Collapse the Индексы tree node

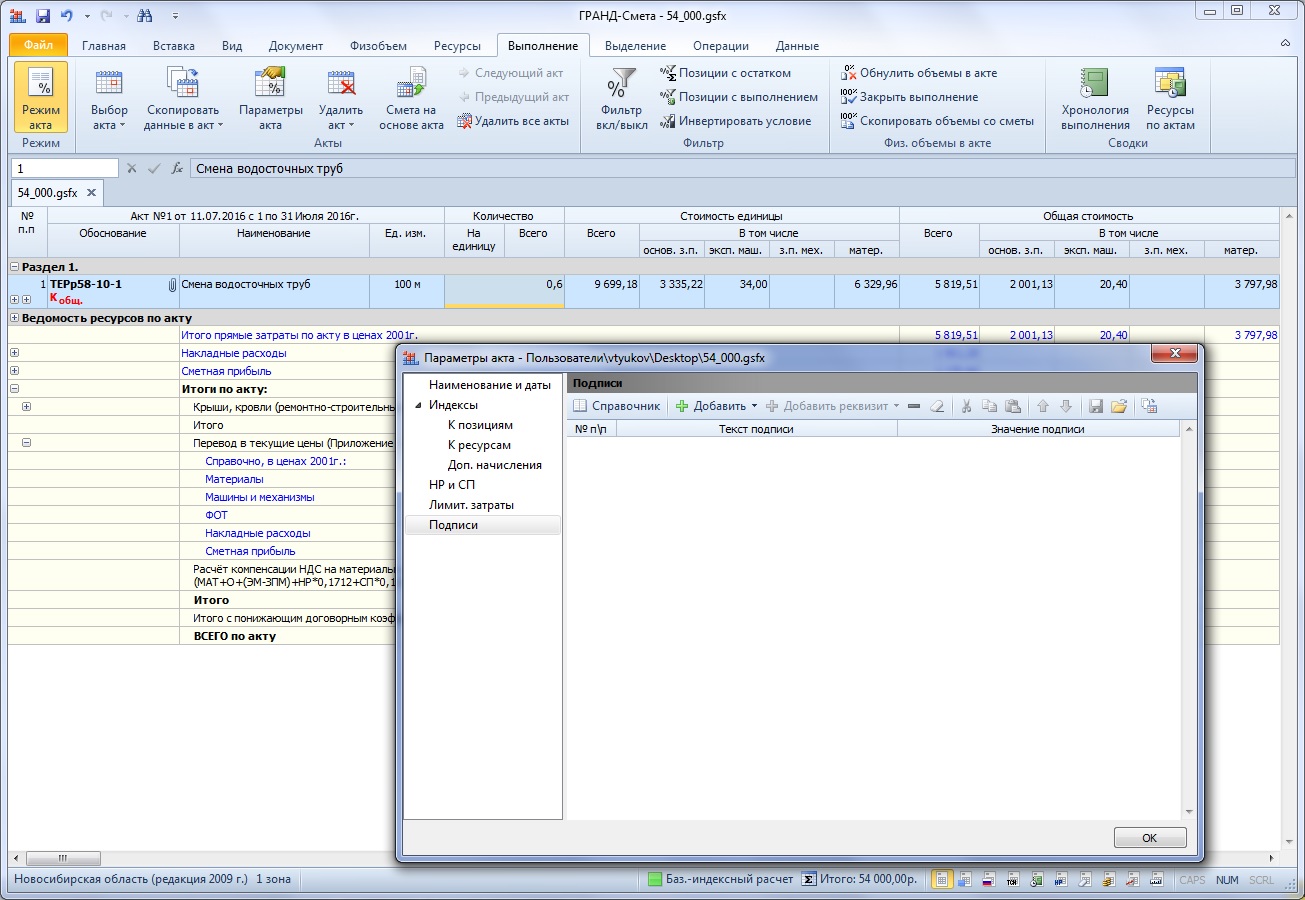click(x=418, y=405)
